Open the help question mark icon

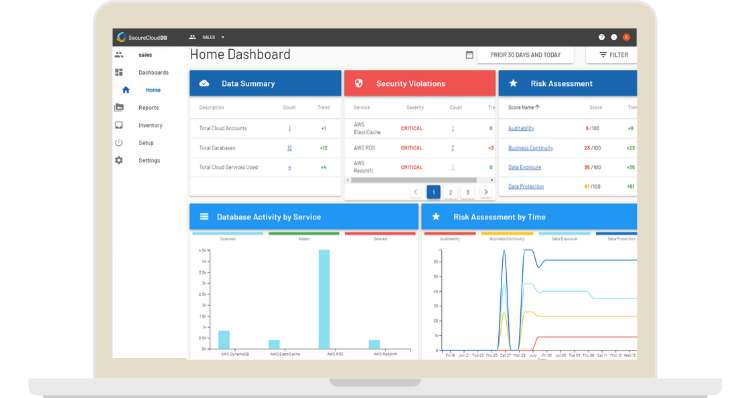pyautogui.click(x=602, y=37)
